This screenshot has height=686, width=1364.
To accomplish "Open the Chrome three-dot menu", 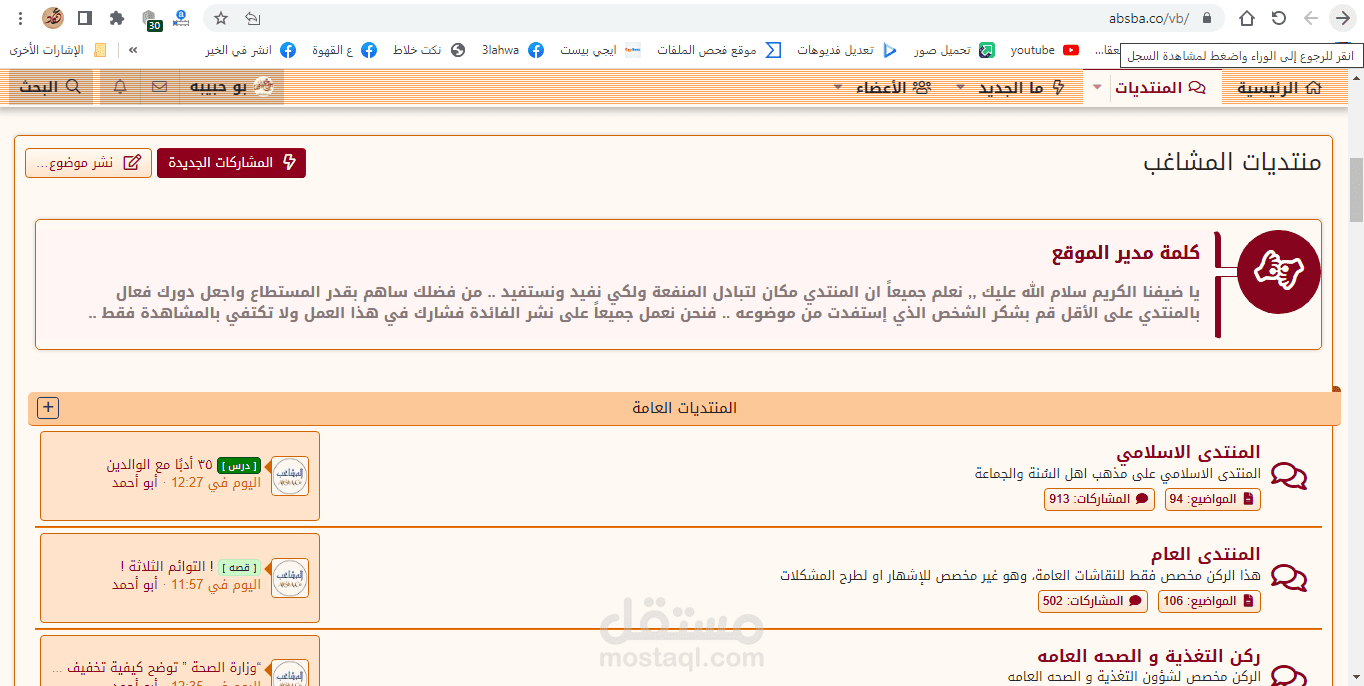I will [21, 18].
